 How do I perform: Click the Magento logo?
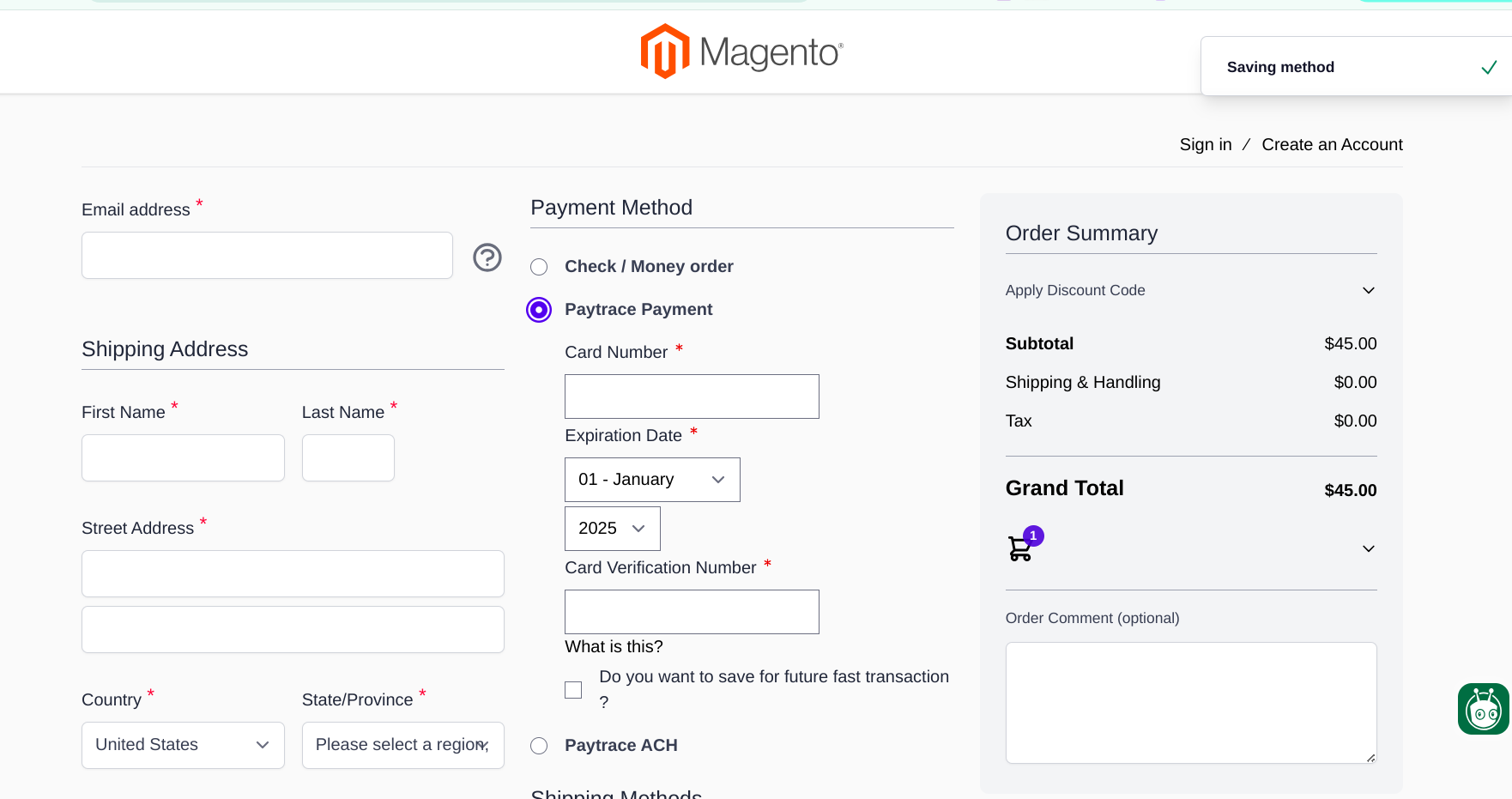click(x=741, y=51)
